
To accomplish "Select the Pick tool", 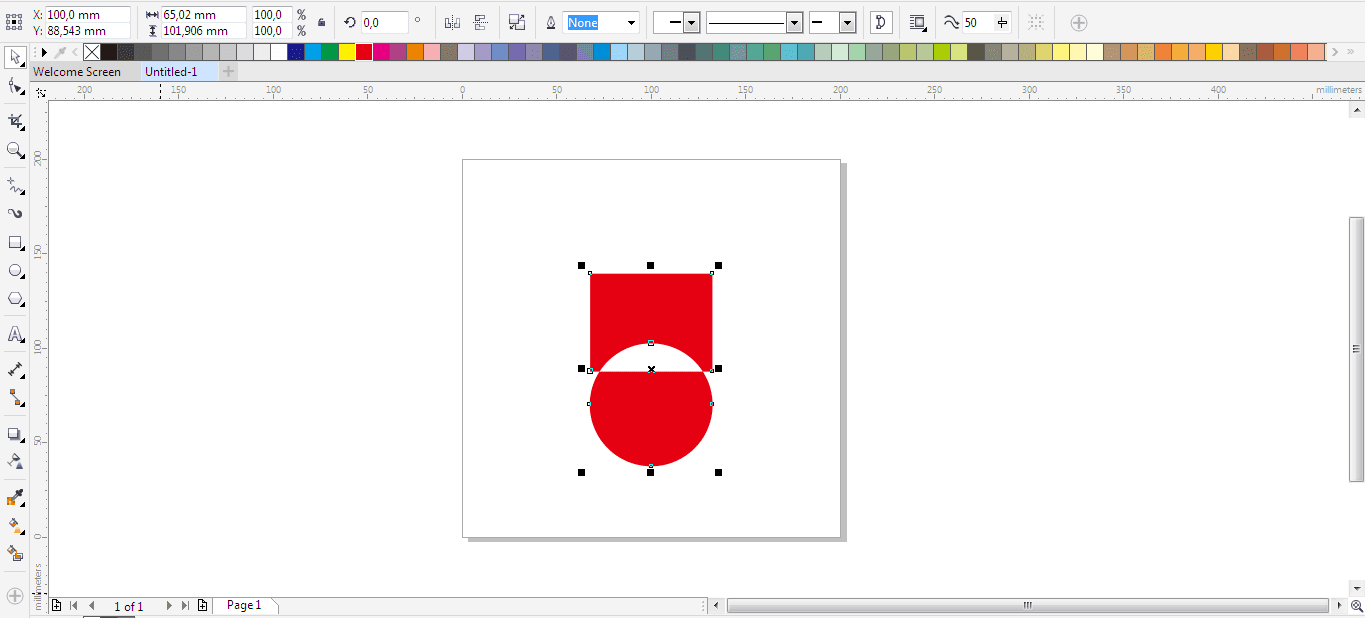I will click(14, 58).
